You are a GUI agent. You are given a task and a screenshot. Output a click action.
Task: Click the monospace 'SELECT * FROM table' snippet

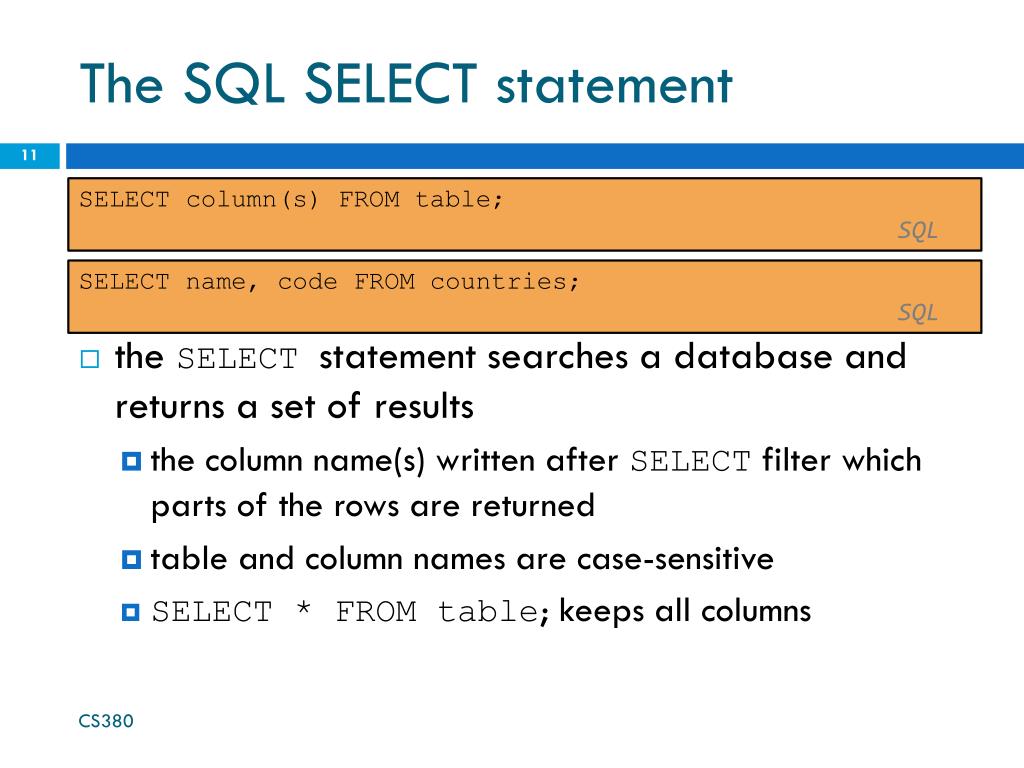click(346, 612)
